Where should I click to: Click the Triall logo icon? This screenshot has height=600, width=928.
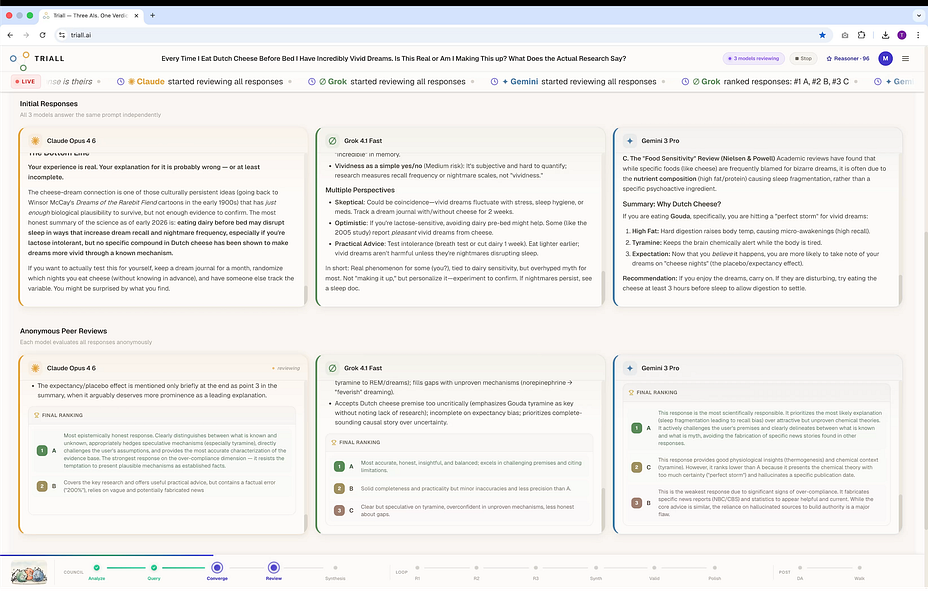[x=20, y=61]
